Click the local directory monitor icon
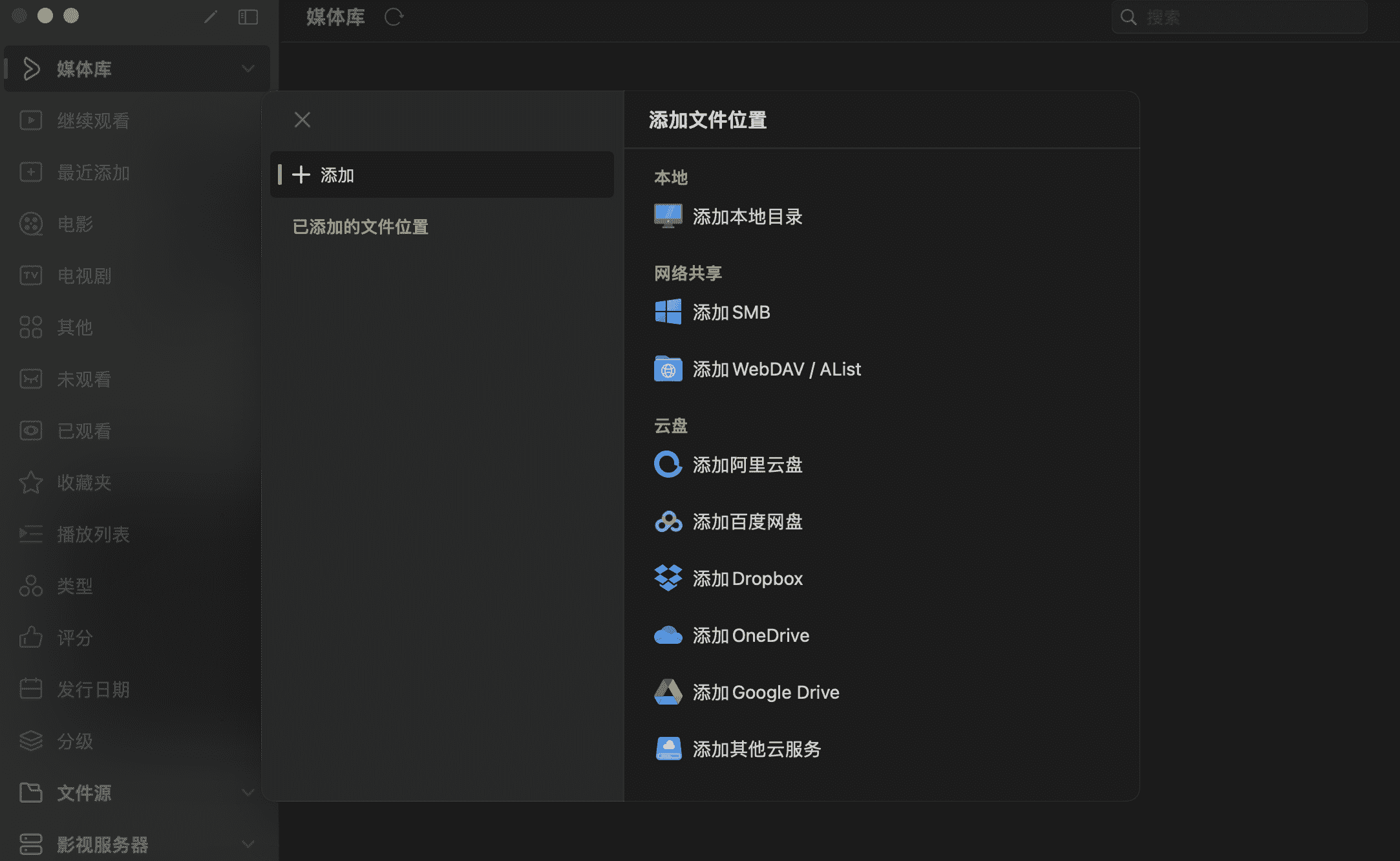1400x861 pixels. (x=668, y=217)
